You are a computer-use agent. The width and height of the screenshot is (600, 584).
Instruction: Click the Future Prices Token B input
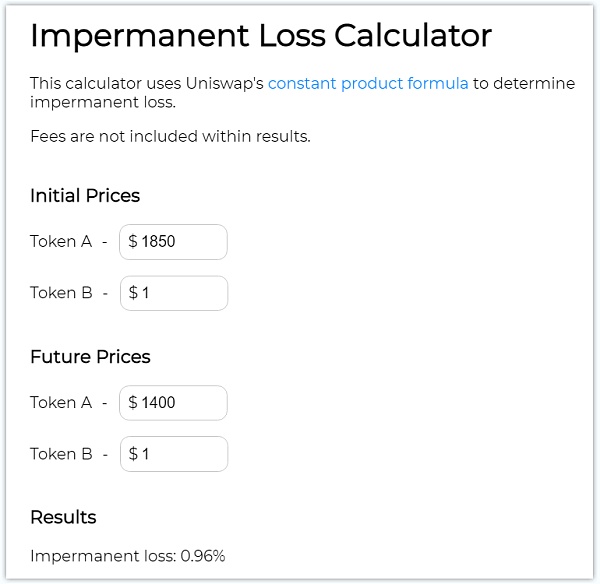[x=180, y=454]
